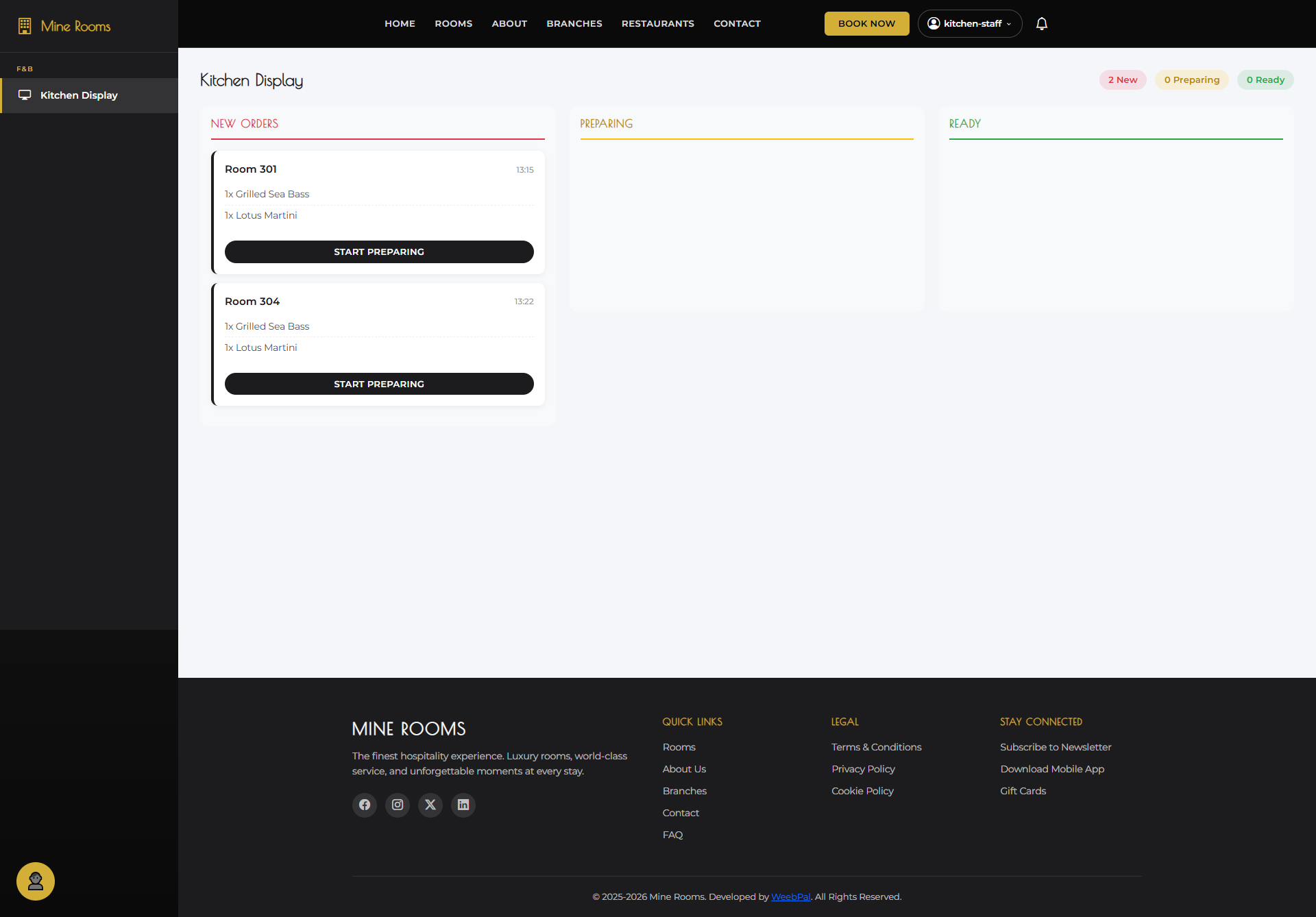
Task: Open the WeebPal developer link
Action: click(790, 896)
